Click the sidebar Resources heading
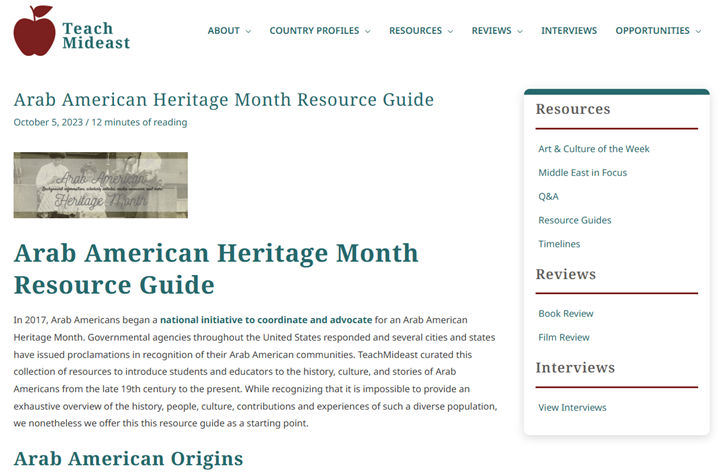This screenshot has height=472, width=720. pos(573,109)
